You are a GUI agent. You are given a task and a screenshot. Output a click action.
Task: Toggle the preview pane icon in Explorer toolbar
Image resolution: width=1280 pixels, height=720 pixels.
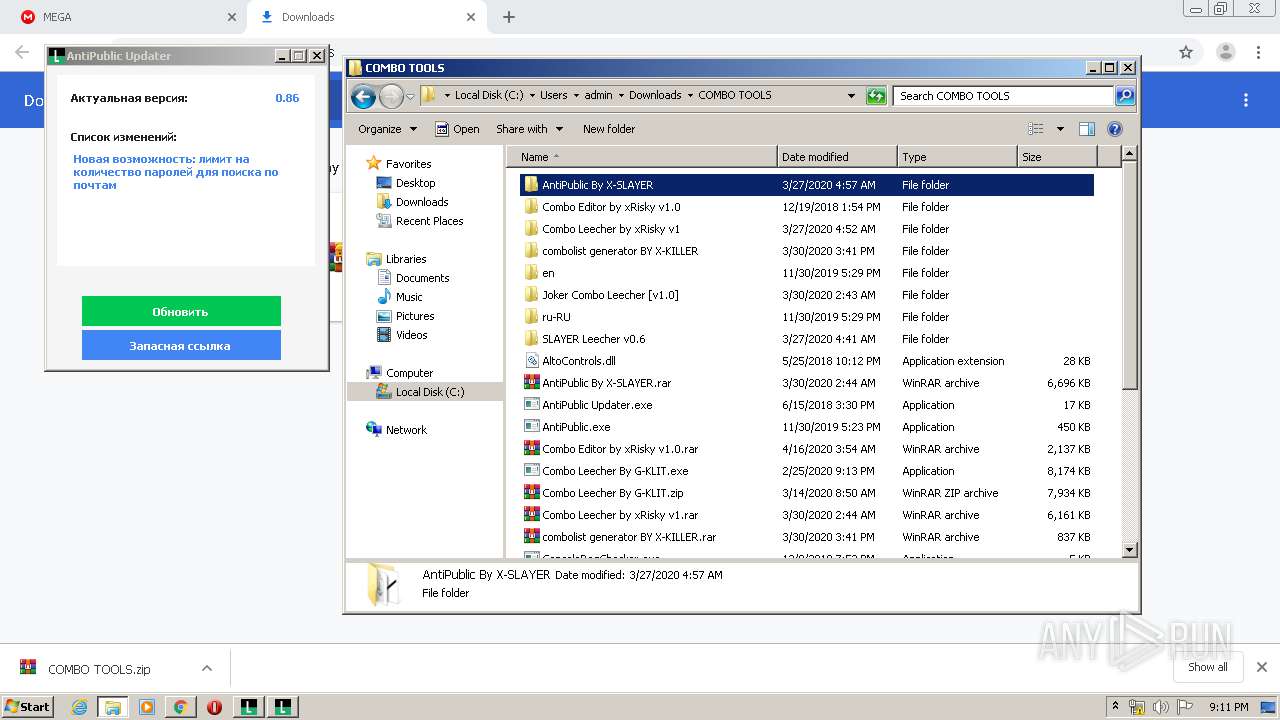point(1087,129)
